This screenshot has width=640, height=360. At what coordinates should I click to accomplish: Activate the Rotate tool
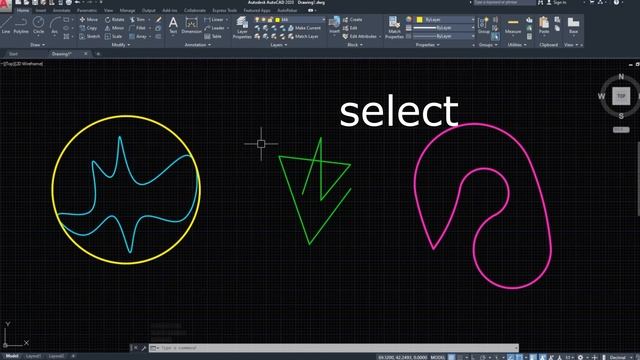click(114, 20)
